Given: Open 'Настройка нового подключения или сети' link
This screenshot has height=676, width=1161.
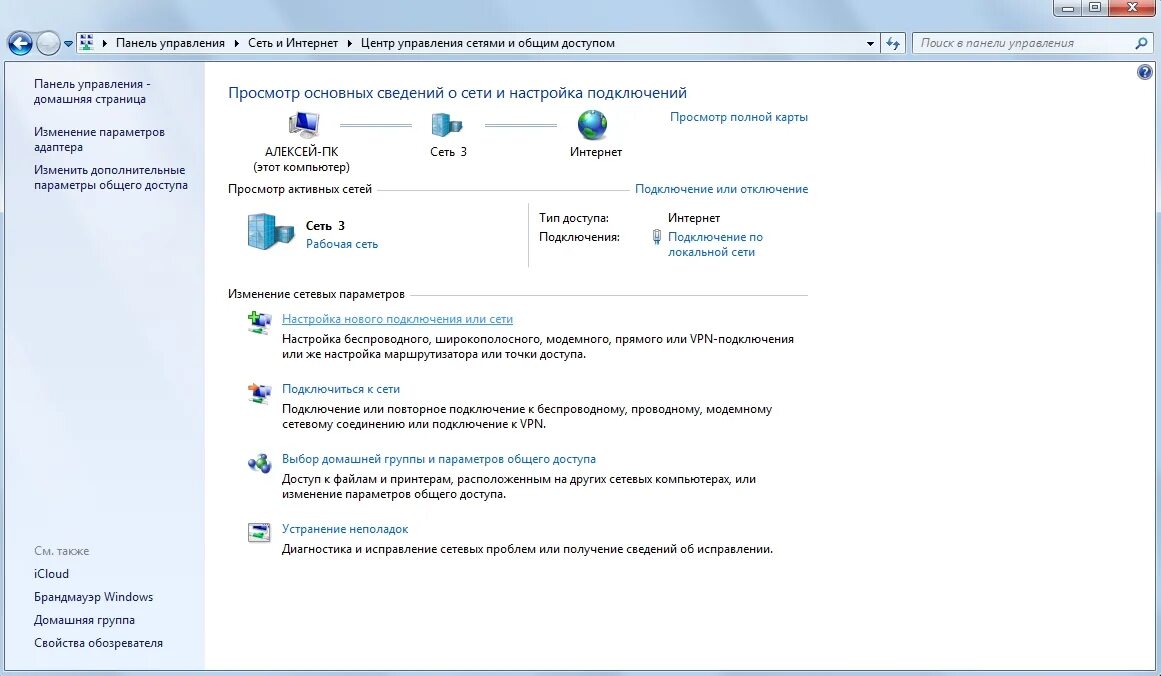Looking at the screenshot, I should tap(398, 319).
